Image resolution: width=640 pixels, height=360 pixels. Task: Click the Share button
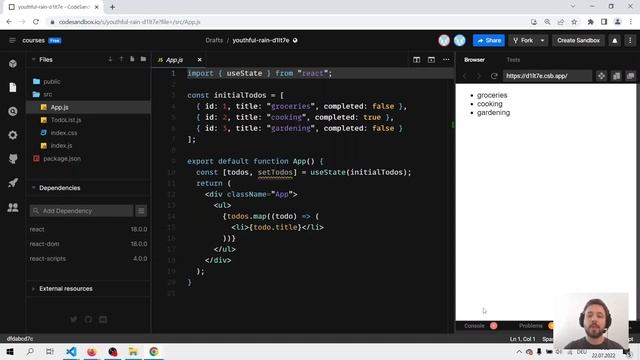489,40
